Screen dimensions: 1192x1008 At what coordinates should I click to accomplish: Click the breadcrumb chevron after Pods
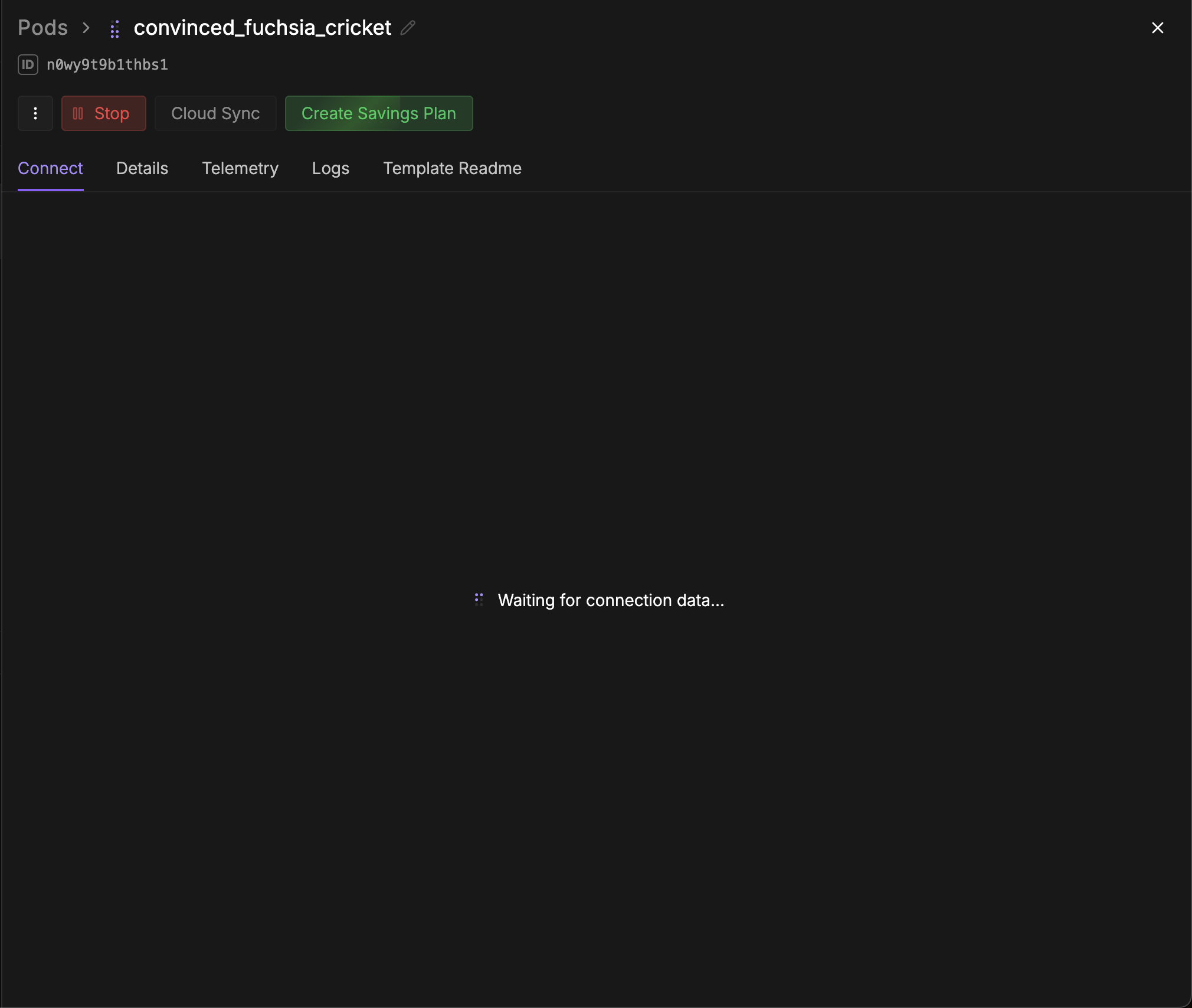(x=86, y=28)
